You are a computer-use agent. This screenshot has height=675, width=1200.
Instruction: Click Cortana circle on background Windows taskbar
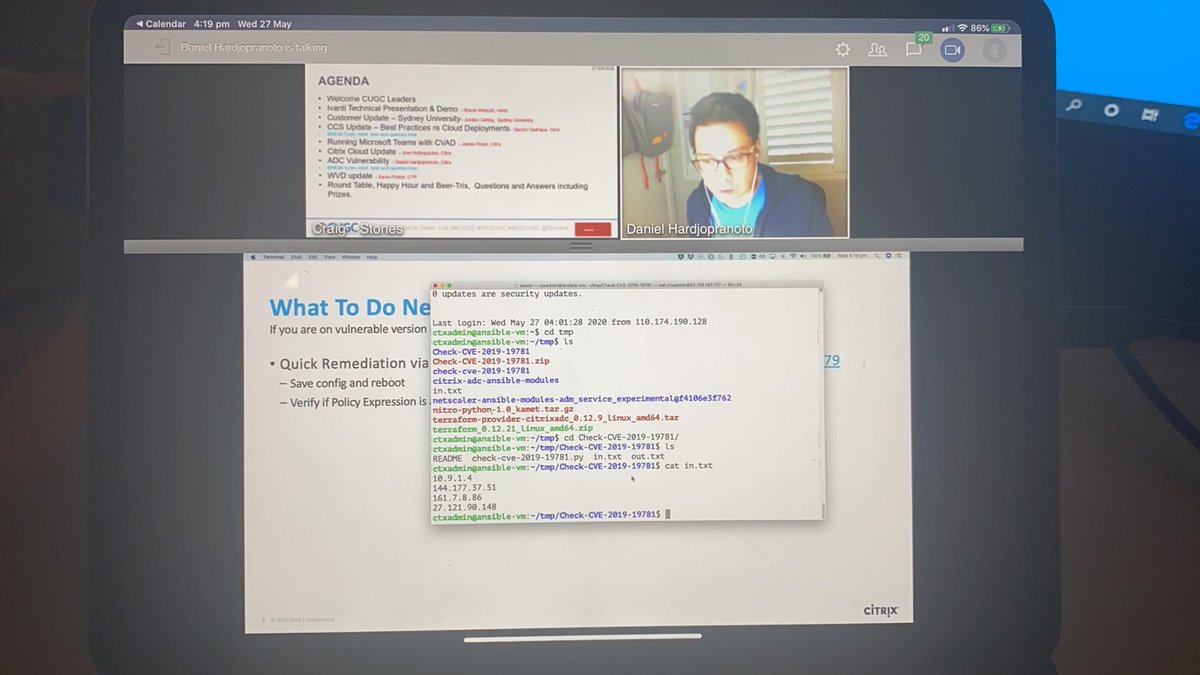[x=1112, y=110]
